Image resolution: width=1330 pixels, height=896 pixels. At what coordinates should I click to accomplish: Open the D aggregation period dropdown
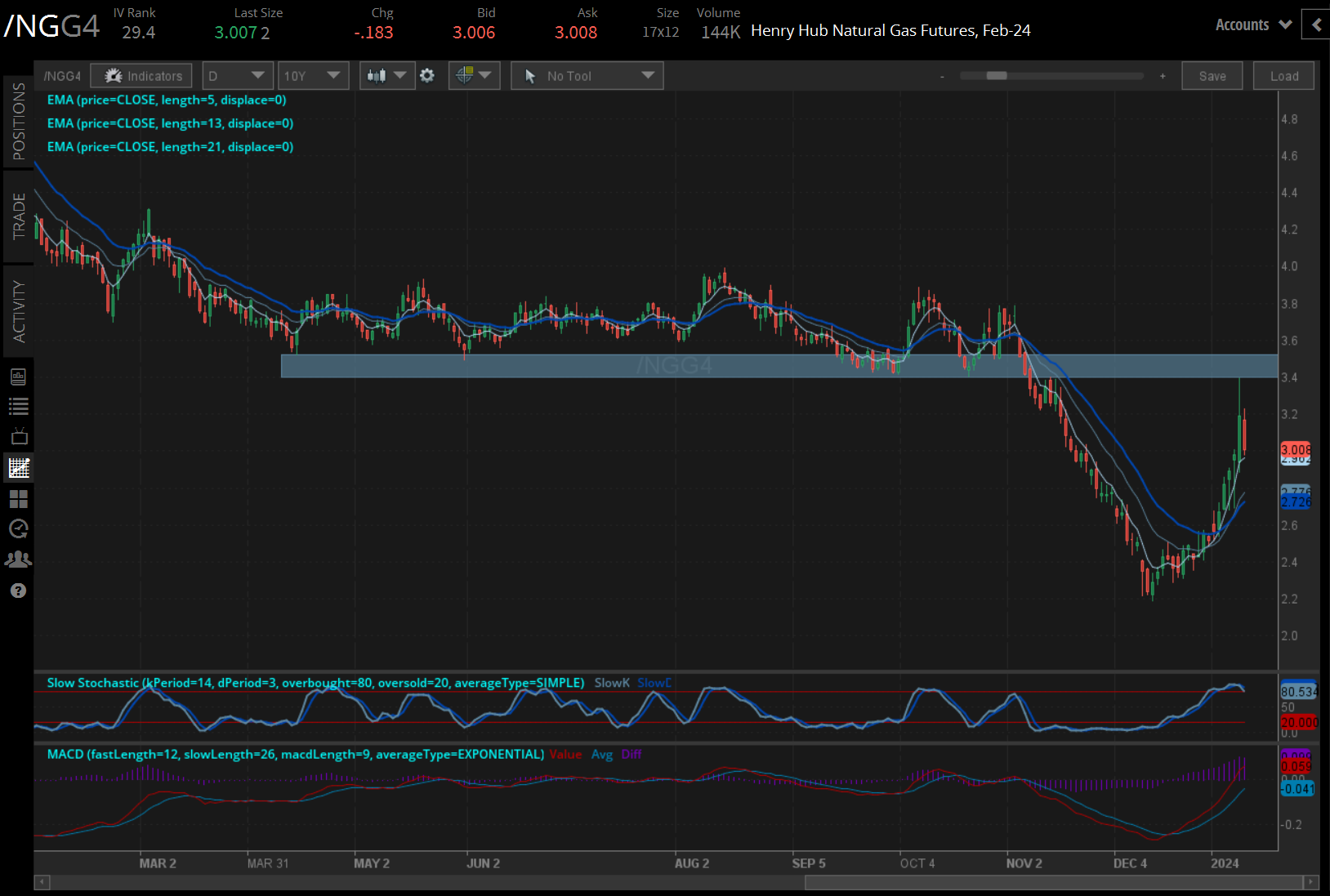click(236, 76)
